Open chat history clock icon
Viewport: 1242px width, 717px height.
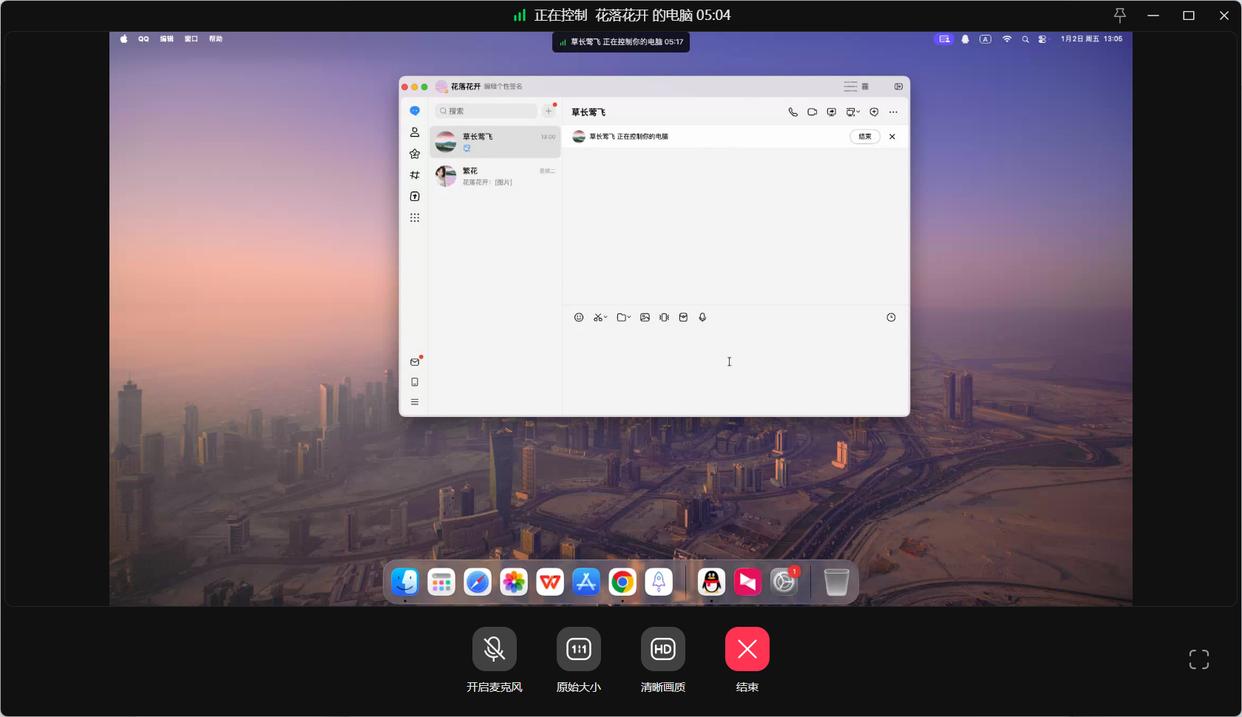pyautogui.click(x=891, y=317)
